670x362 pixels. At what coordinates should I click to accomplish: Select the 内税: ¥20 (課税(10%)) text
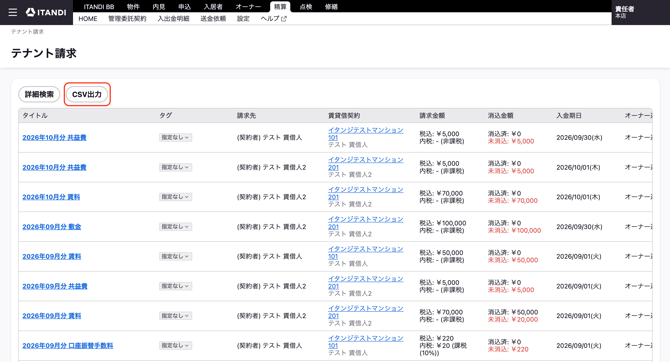443,349
